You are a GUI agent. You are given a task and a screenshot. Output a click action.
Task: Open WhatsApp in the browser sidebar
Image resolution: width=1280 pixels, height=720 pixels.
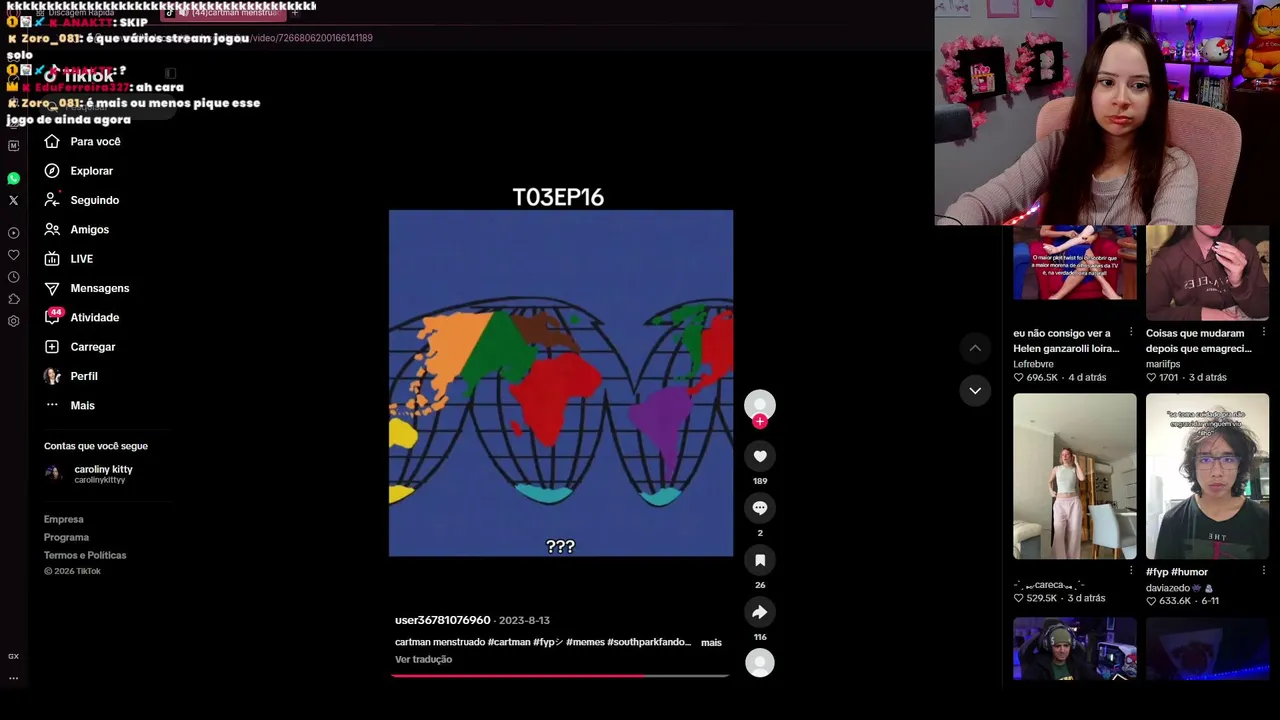point(13,178)
